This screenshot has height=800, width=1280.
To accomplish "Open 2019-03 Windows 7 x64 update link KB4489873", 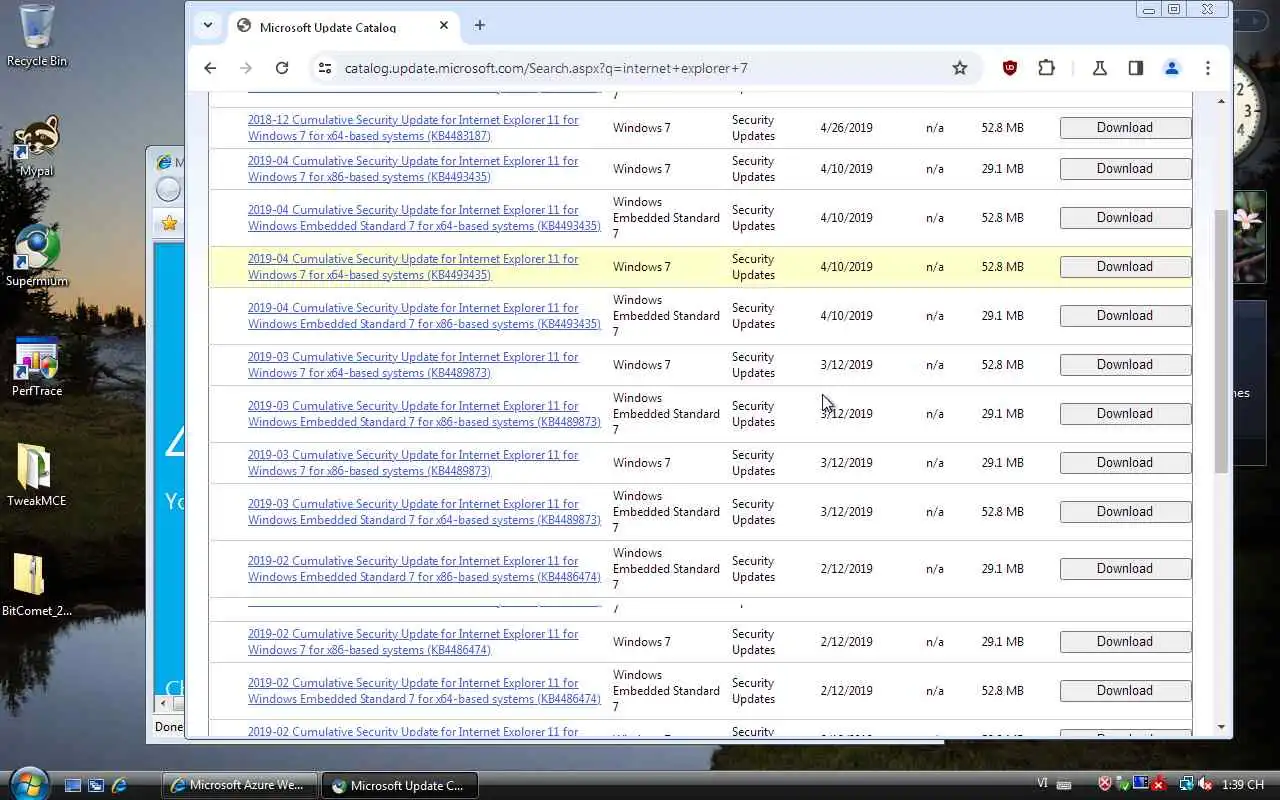I will [x=413, y=365].
